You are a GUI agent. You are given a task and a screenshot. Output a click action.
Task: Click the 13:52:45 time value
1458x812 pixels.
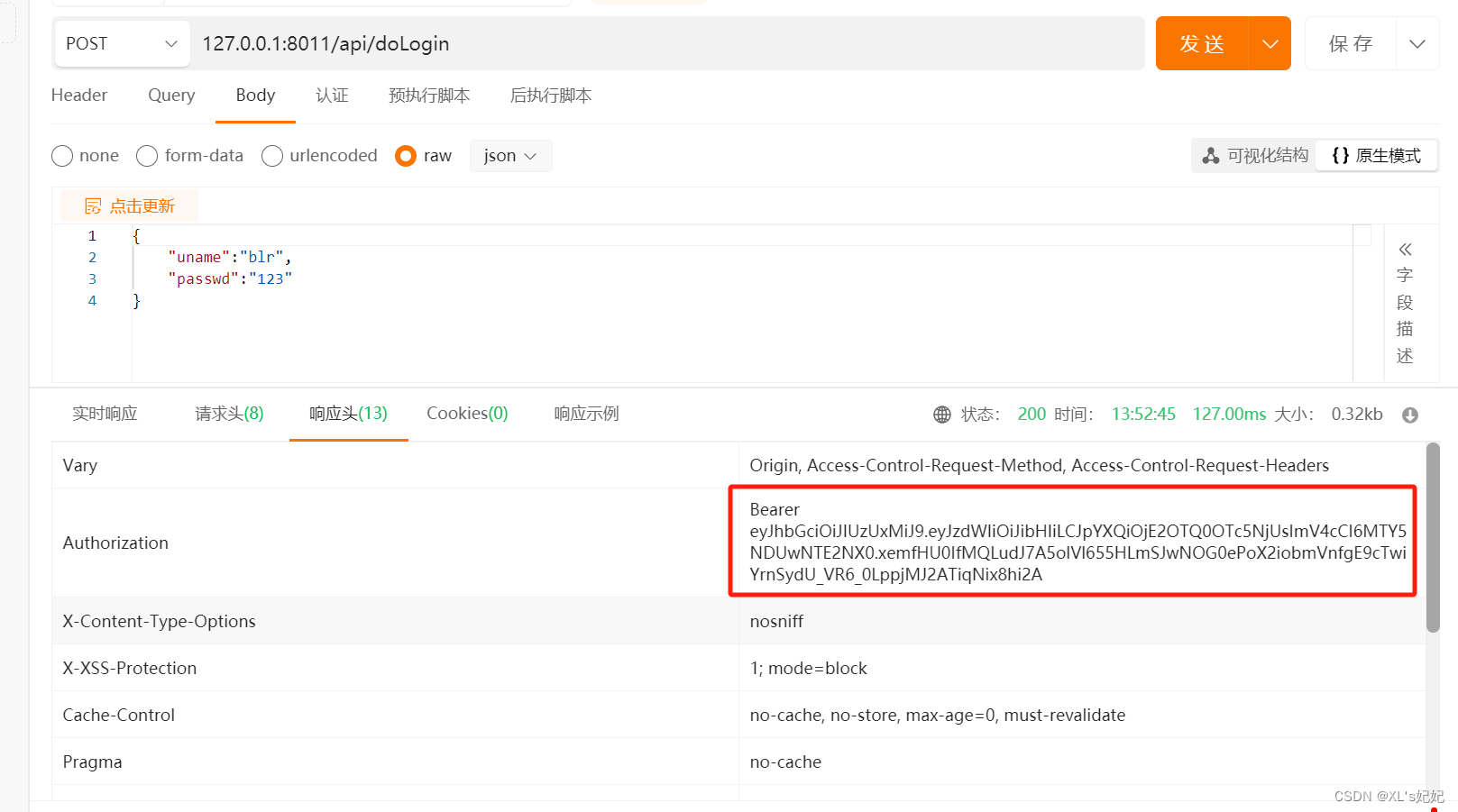pos(1143,414)
